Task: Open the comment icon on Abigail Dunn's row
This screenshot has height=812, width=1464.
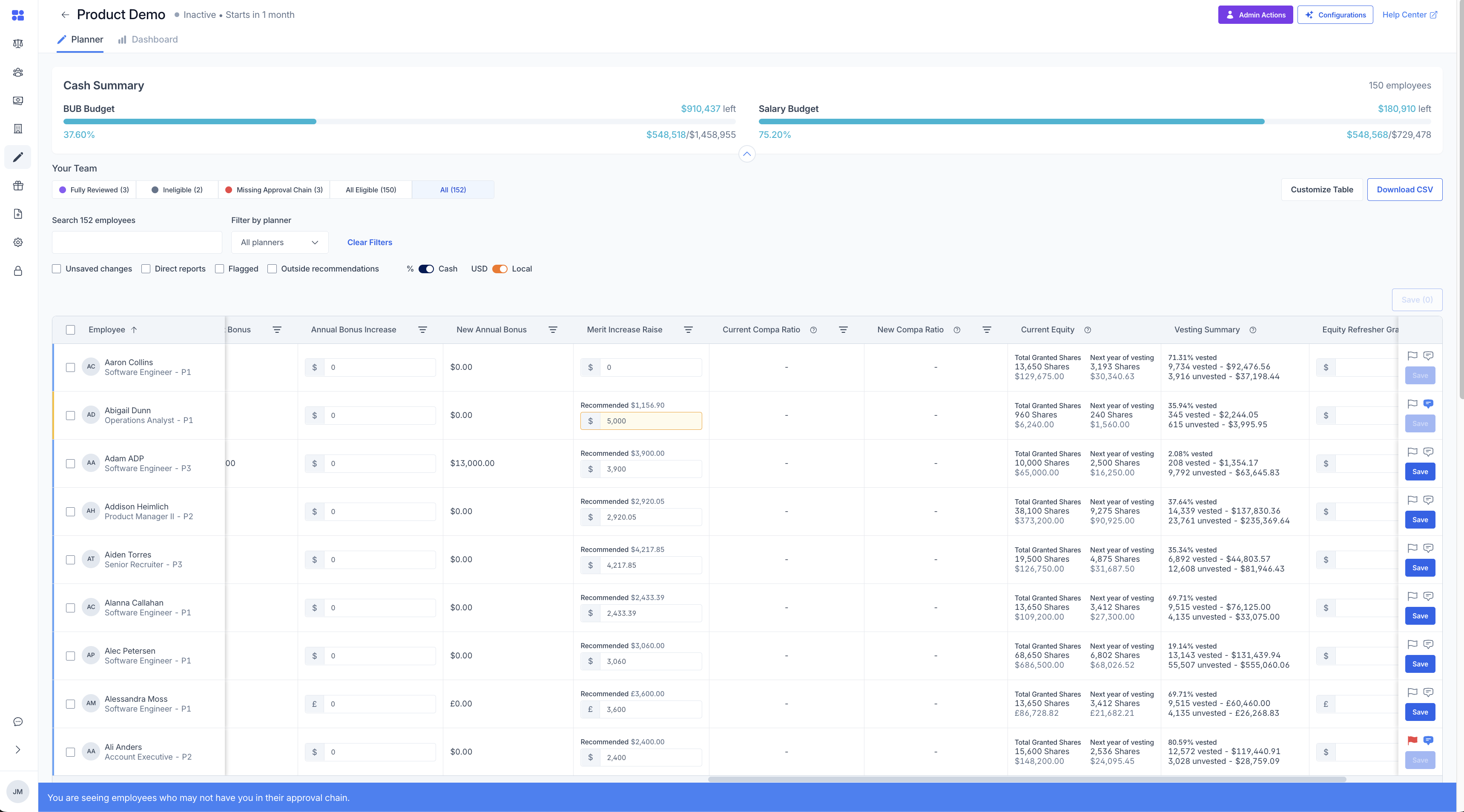Action: tap(1429, 404)
